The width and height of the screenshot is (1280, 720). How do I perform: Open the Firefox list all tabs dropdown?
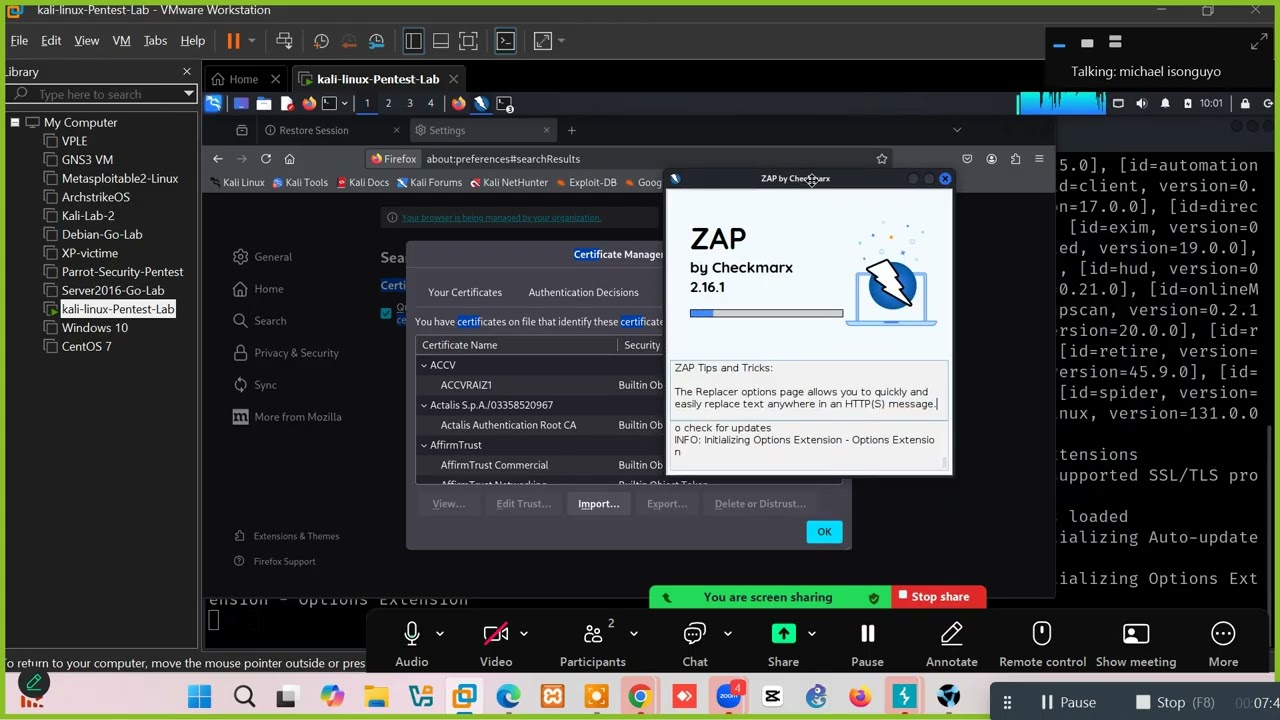pyautogui.click(x=957, y=130)
